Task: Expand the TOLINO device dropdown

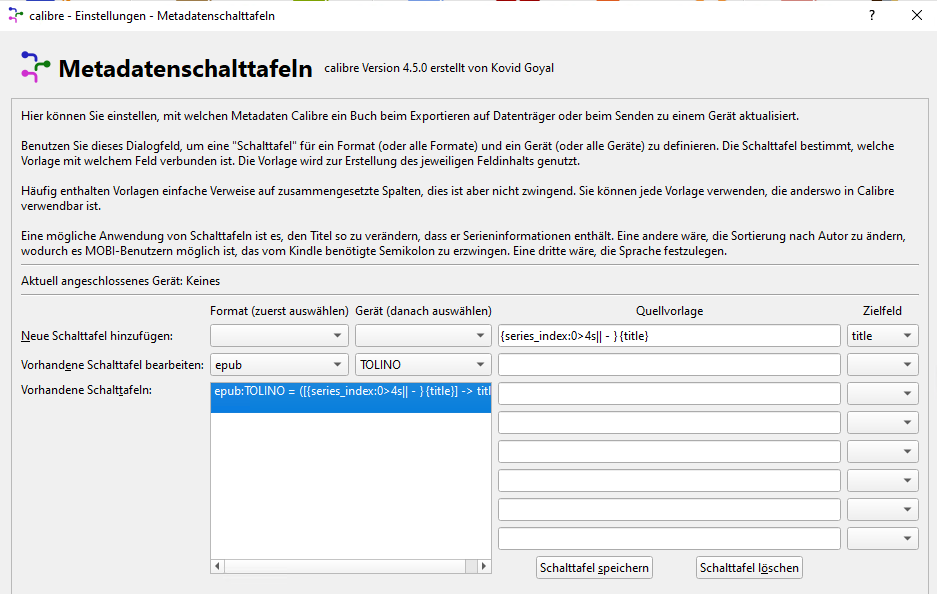Action: (x=423, y=365)
